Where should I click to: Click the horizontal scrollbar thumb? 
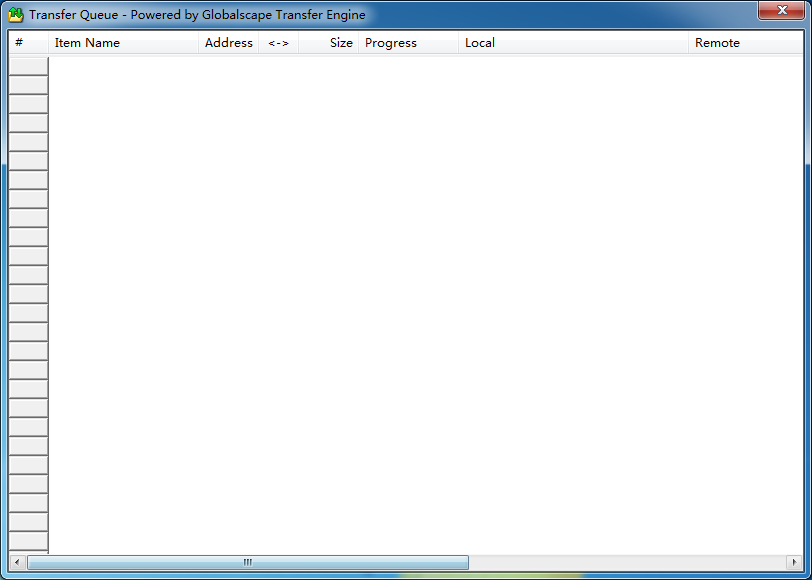point(247,562)
